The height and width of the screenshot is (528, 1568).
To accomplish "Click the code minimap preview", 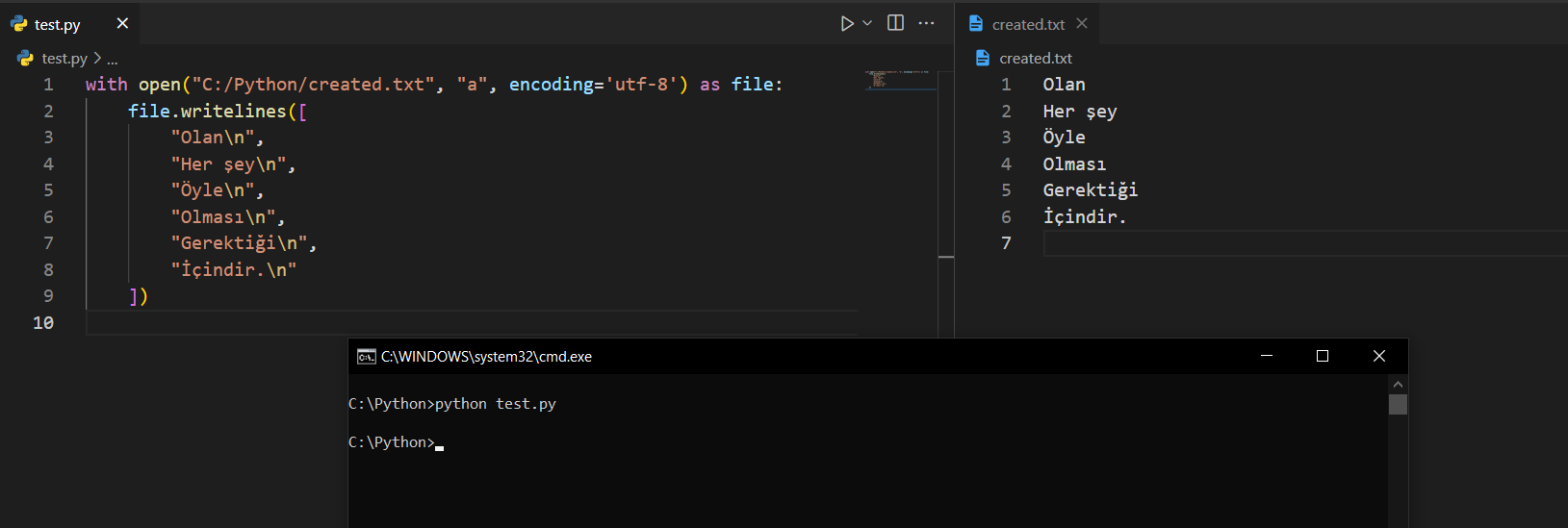I will [898, 79].
